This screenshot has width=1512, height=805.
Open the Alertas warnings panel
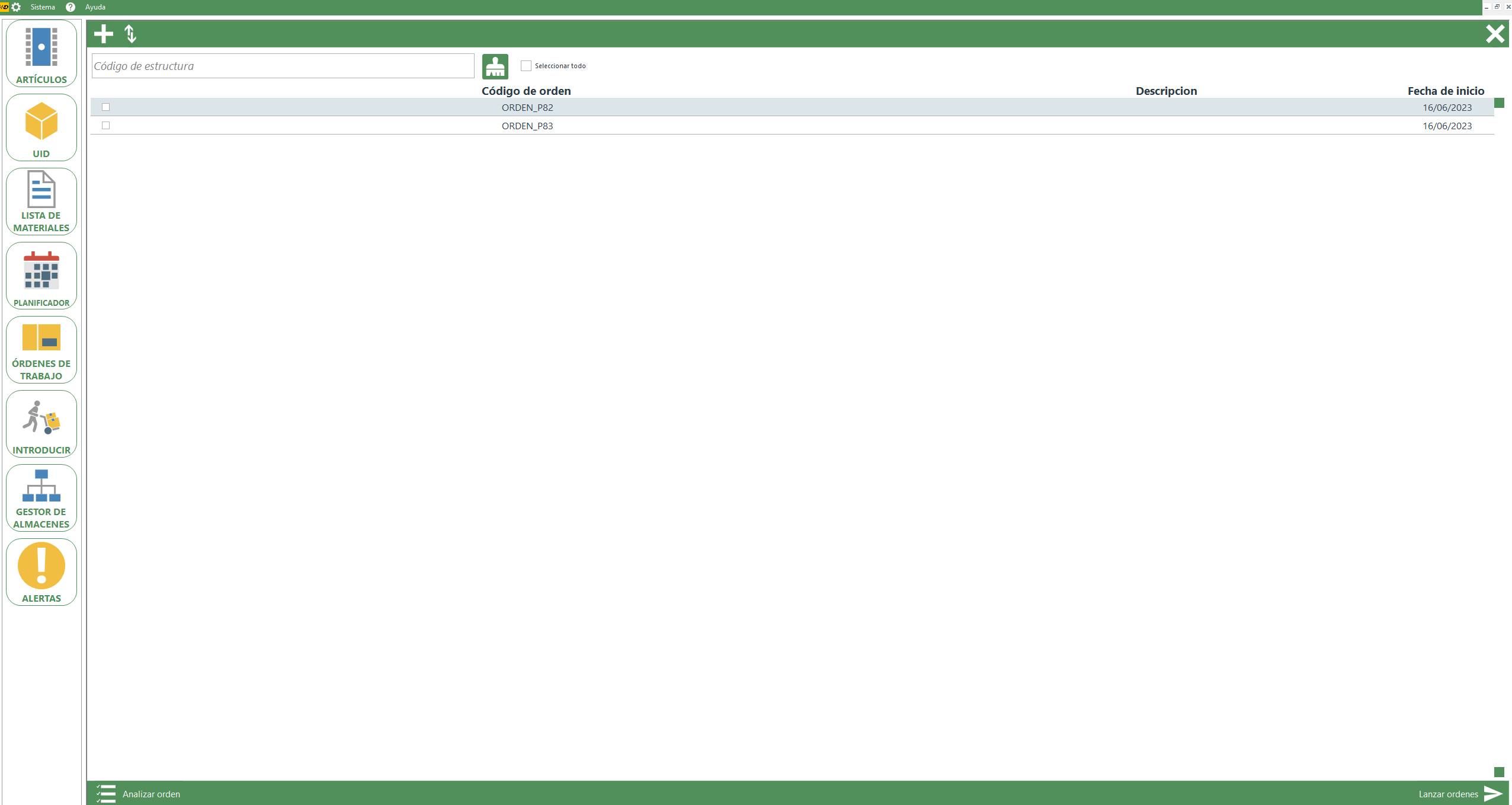click(41, 572)
